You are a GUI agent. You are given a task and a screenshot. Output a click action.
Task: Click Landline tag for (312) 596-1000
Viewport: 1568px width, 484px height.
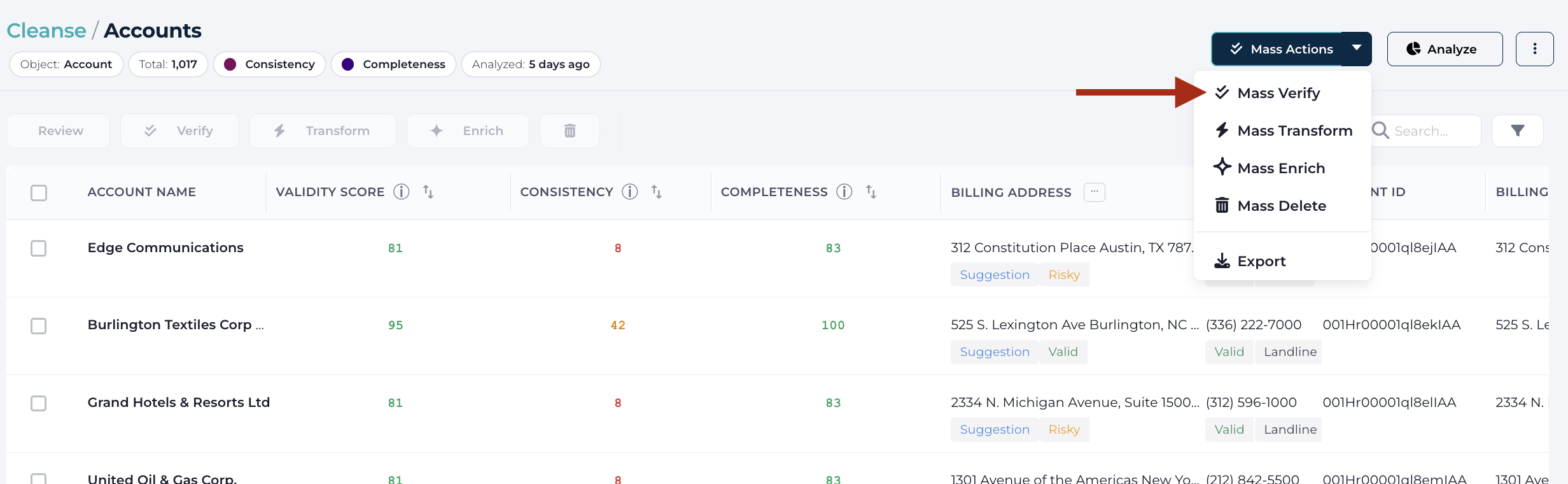[x=1289, y=430]
